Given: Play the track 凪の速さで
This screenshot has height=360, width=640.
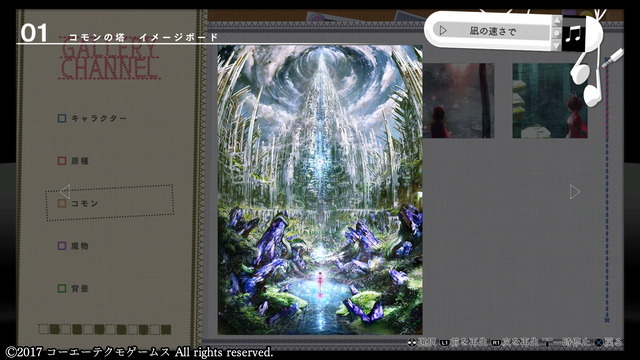Looking at the screenshot, I should point(443,31).
